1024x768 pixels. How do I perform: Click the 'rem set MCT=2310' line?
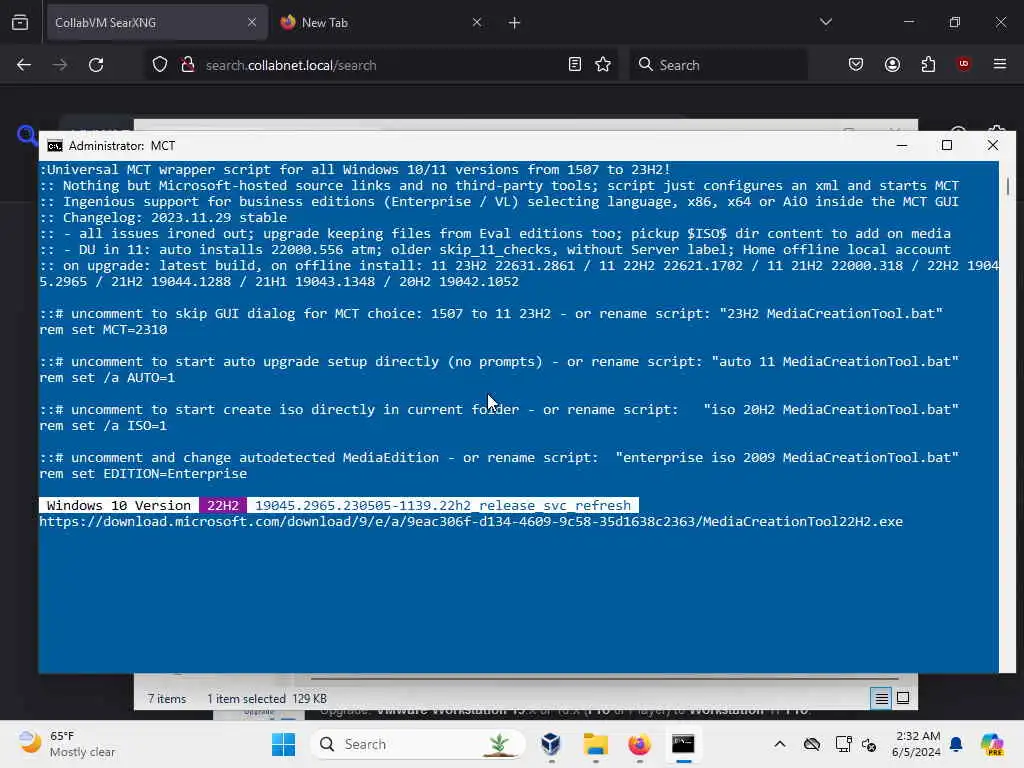(x=103, y=329)
